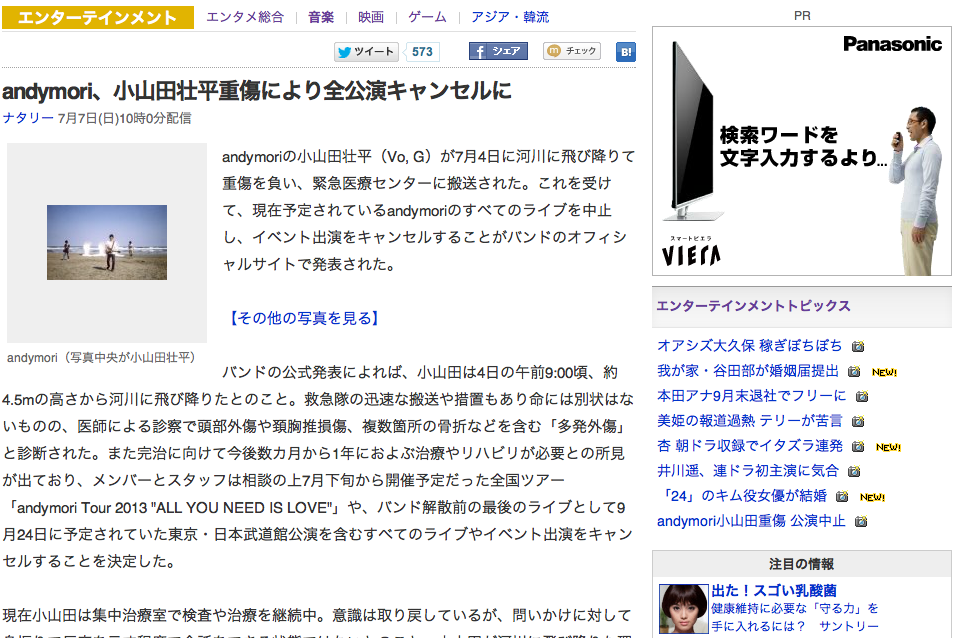Viewport: 969px width, 638px height.
Task: Click camera icon beside 井川遥 topic
Action: click(x=854, y=472)
